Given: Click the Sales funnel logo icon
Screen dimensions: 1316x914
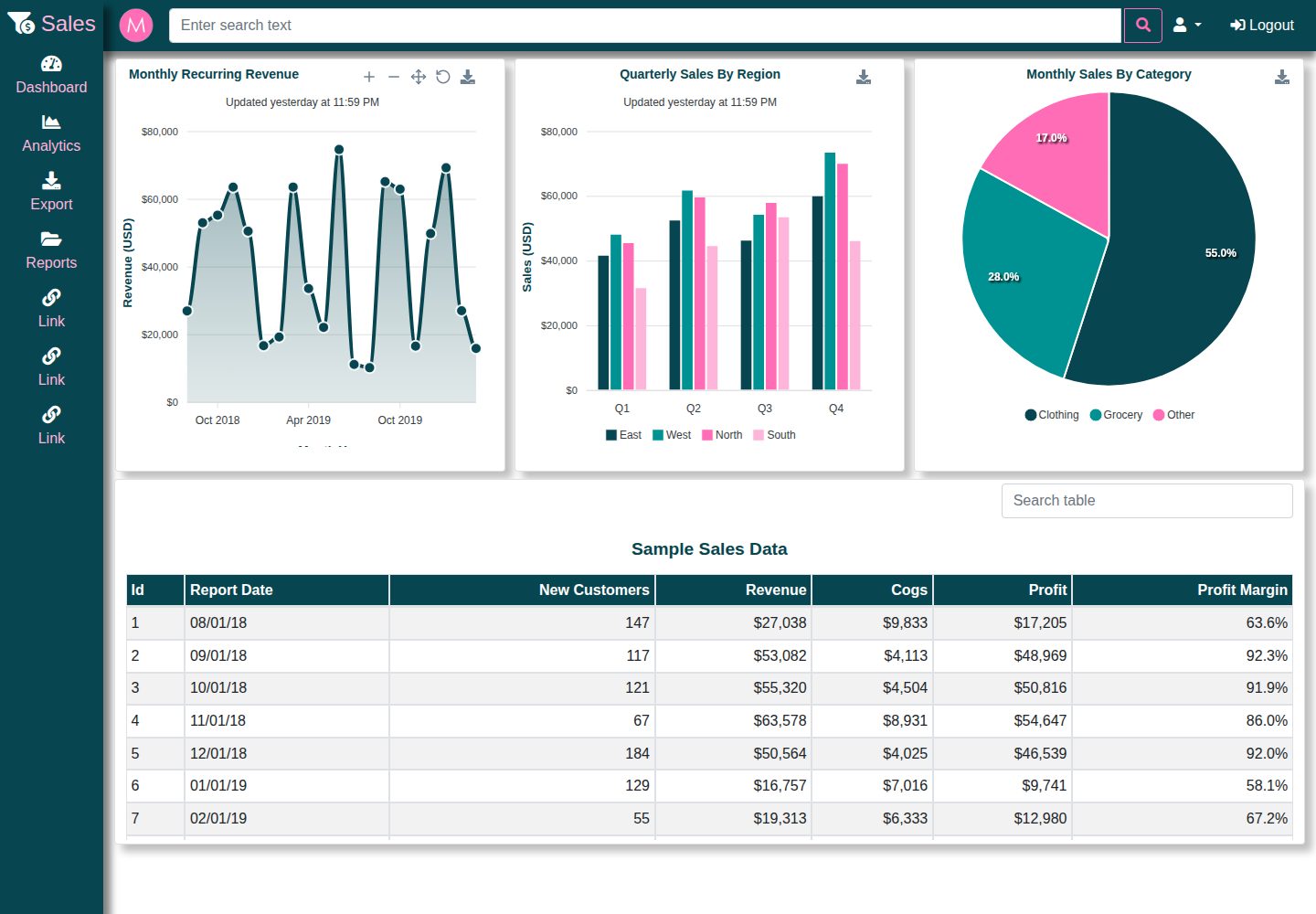Looking at the screenshot, I should click(21, 23).
